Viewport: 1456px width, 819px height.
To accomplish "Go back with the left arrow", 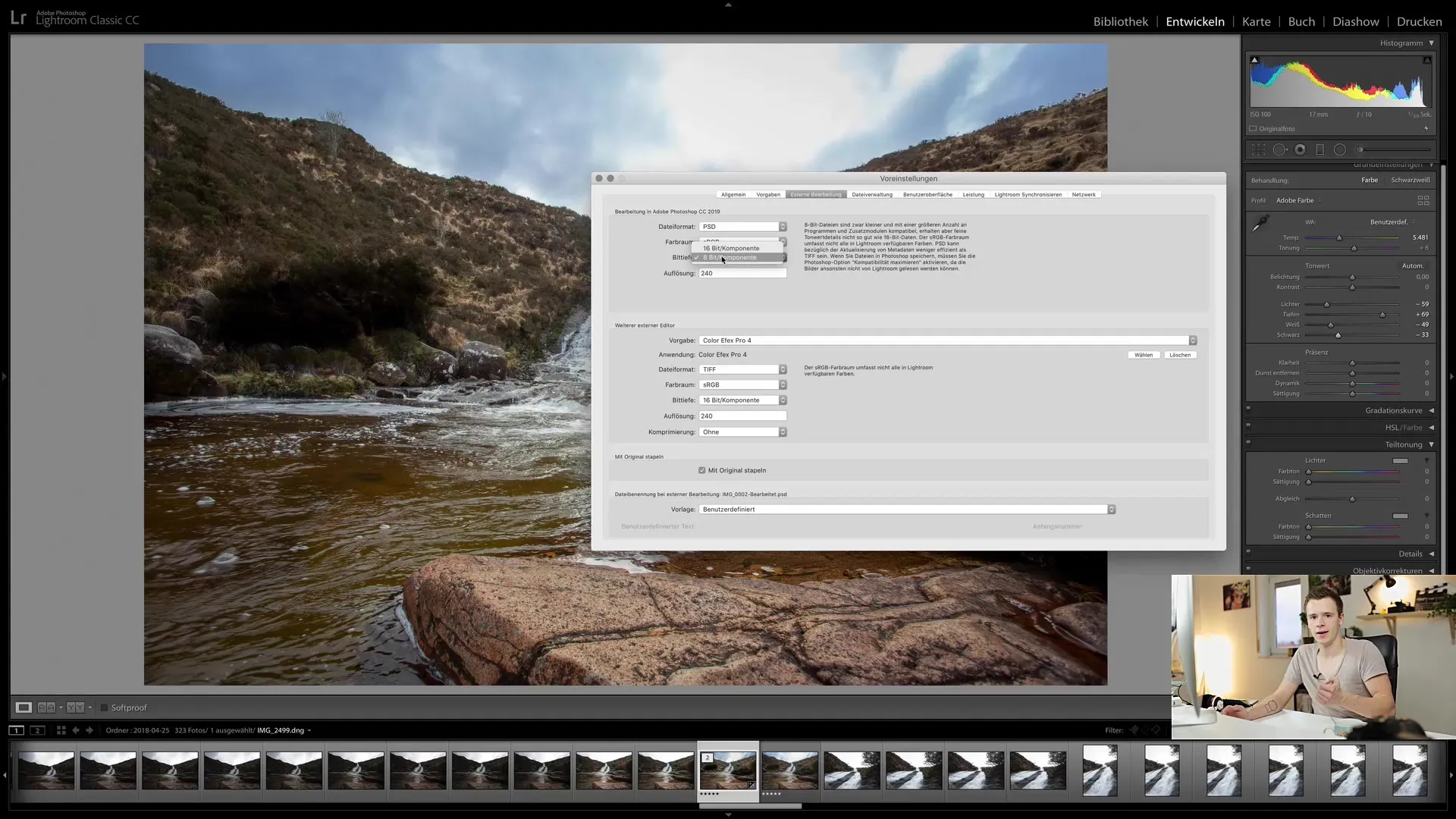I will click(x=76, y=730).
